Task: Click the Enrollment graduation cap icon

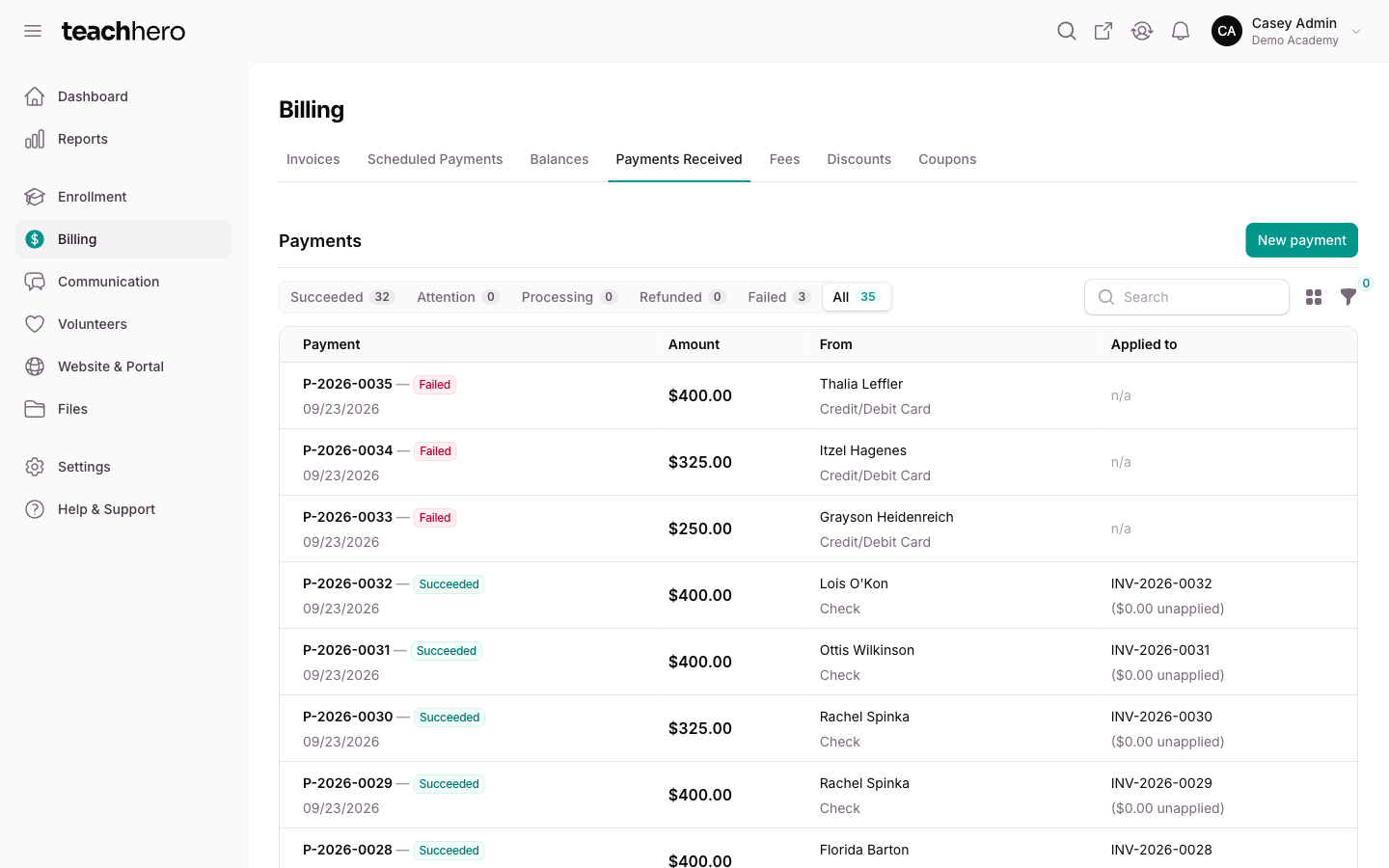Action: coord(35,197)
